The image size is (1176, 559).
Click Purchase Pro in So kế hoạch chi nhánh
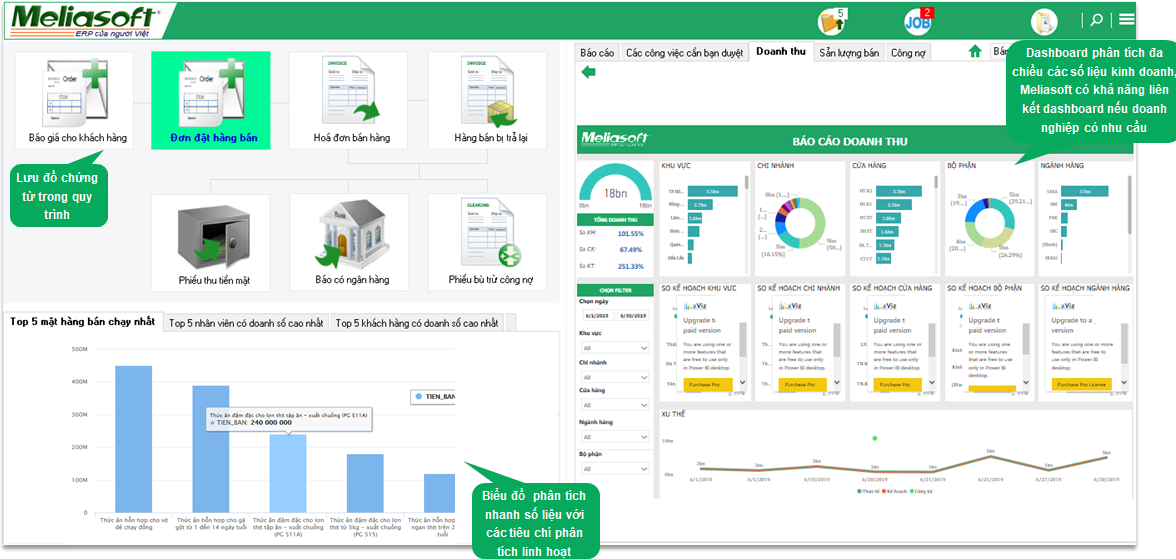(x=802, y=383)
